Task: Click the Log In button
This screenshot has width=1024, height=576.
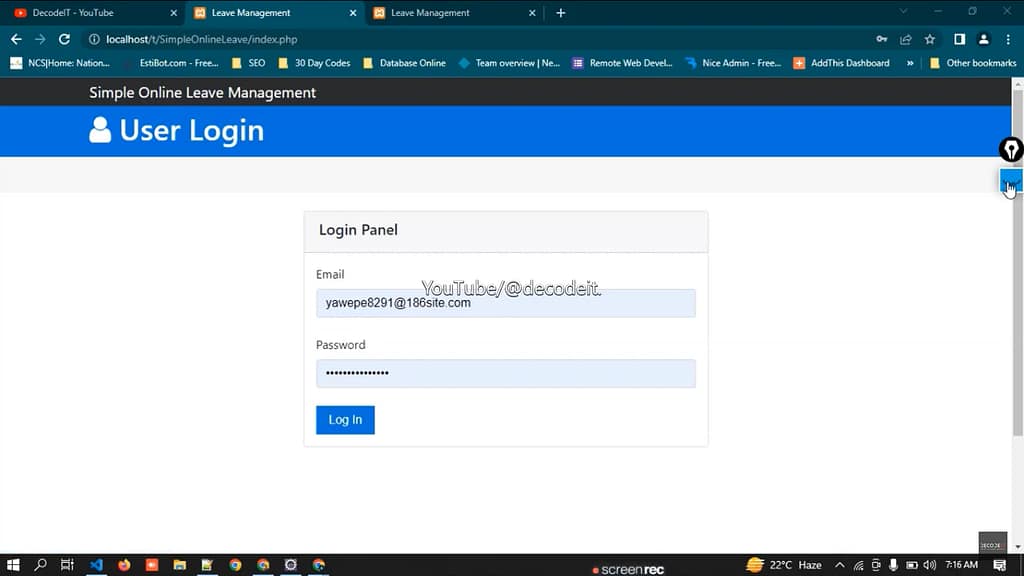Action: (344, 419)
